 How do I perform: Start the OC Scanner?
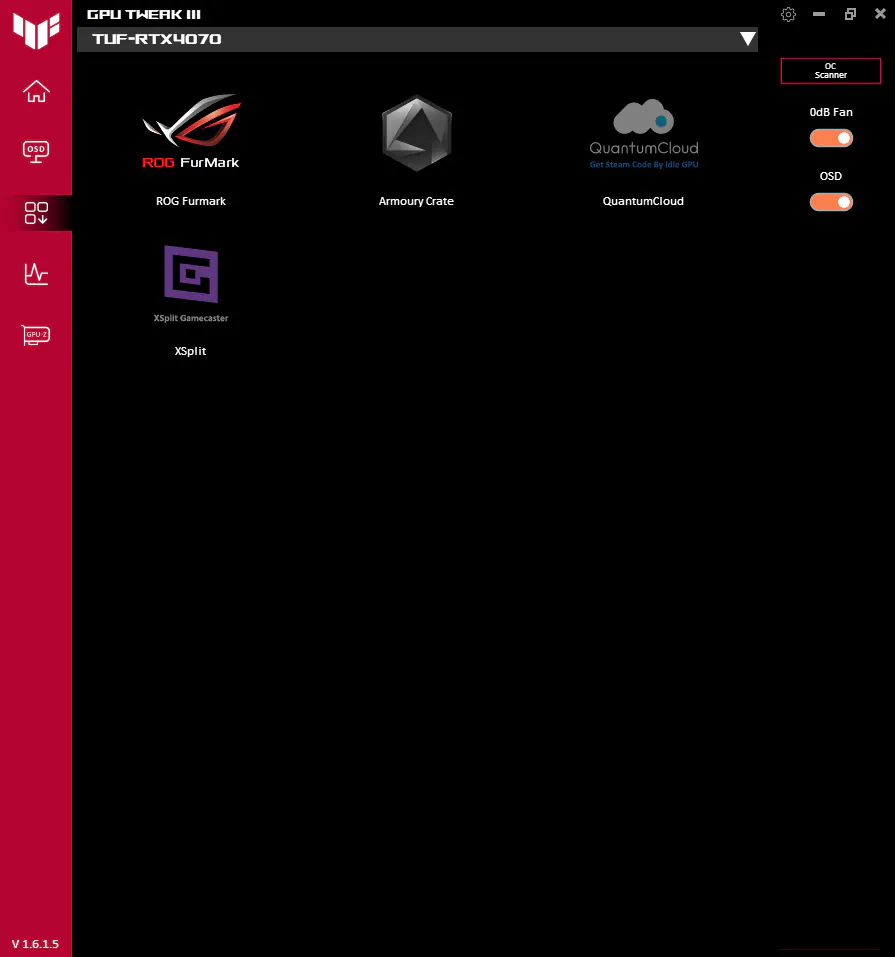830,71
